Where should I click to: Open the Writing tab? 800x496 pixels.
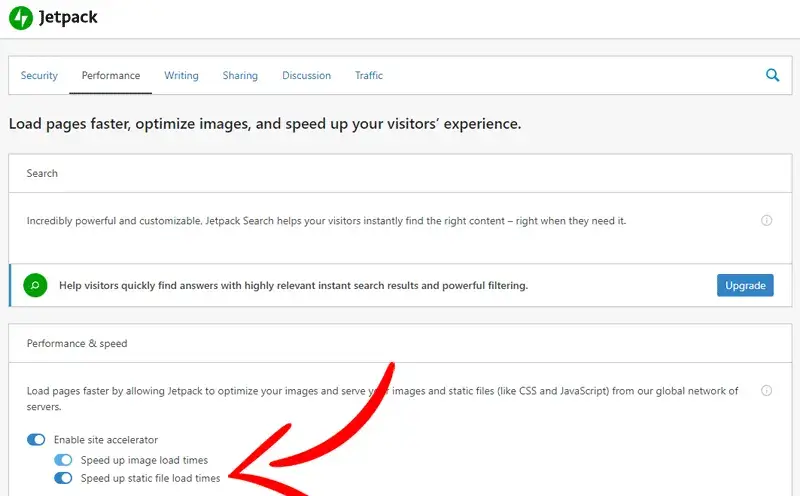pos(181,76)
